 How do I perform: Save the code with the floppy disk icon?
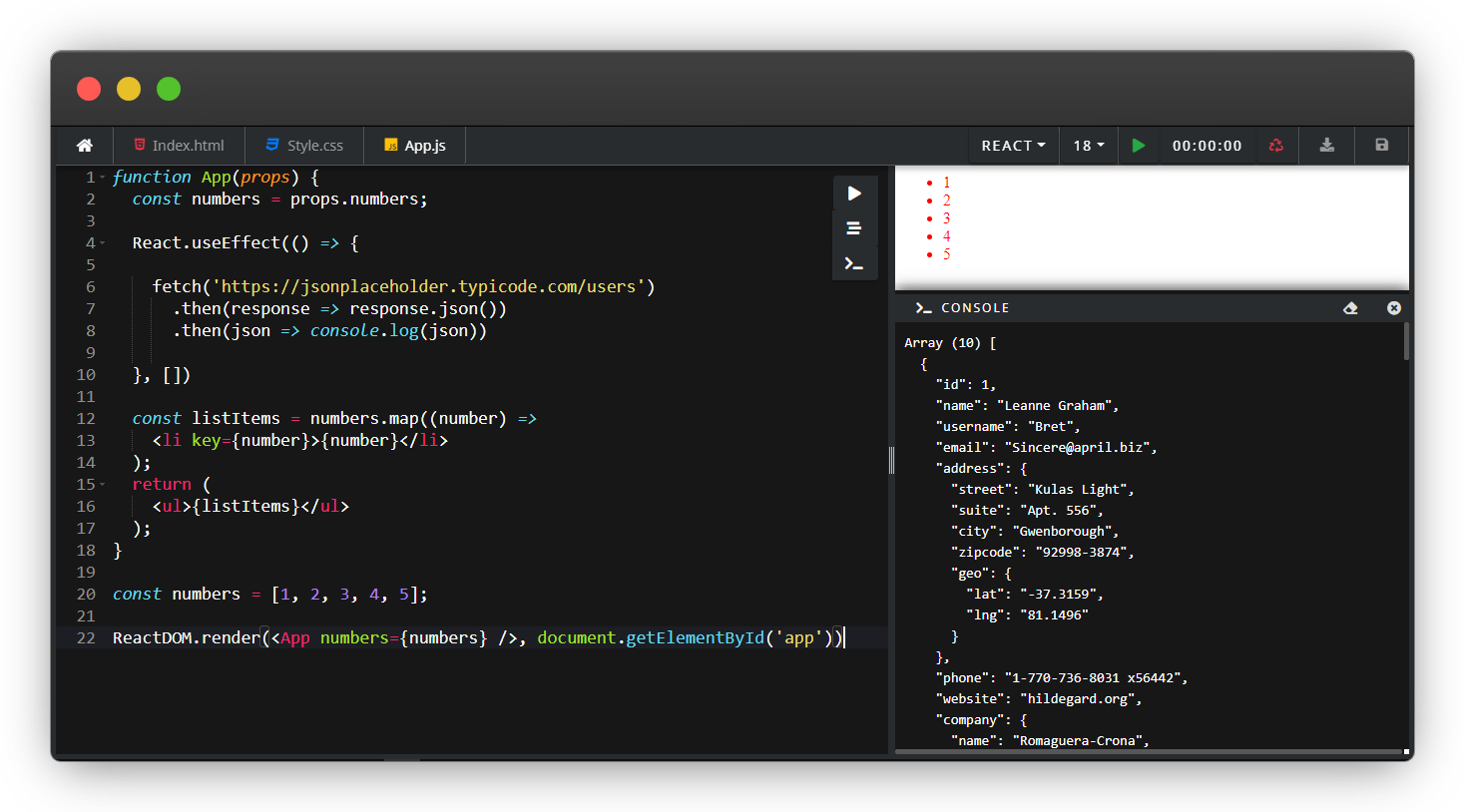click(x=1382, y=146)
